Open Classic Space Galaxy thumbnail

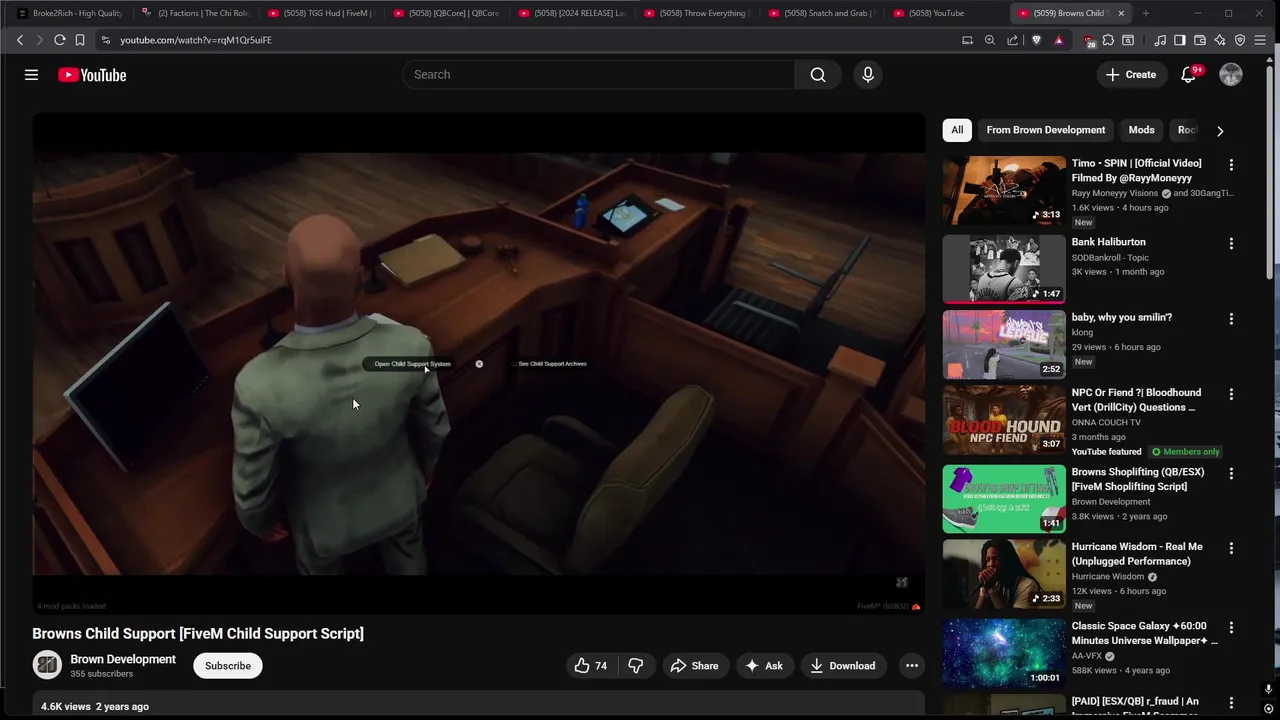(1004, 654)
